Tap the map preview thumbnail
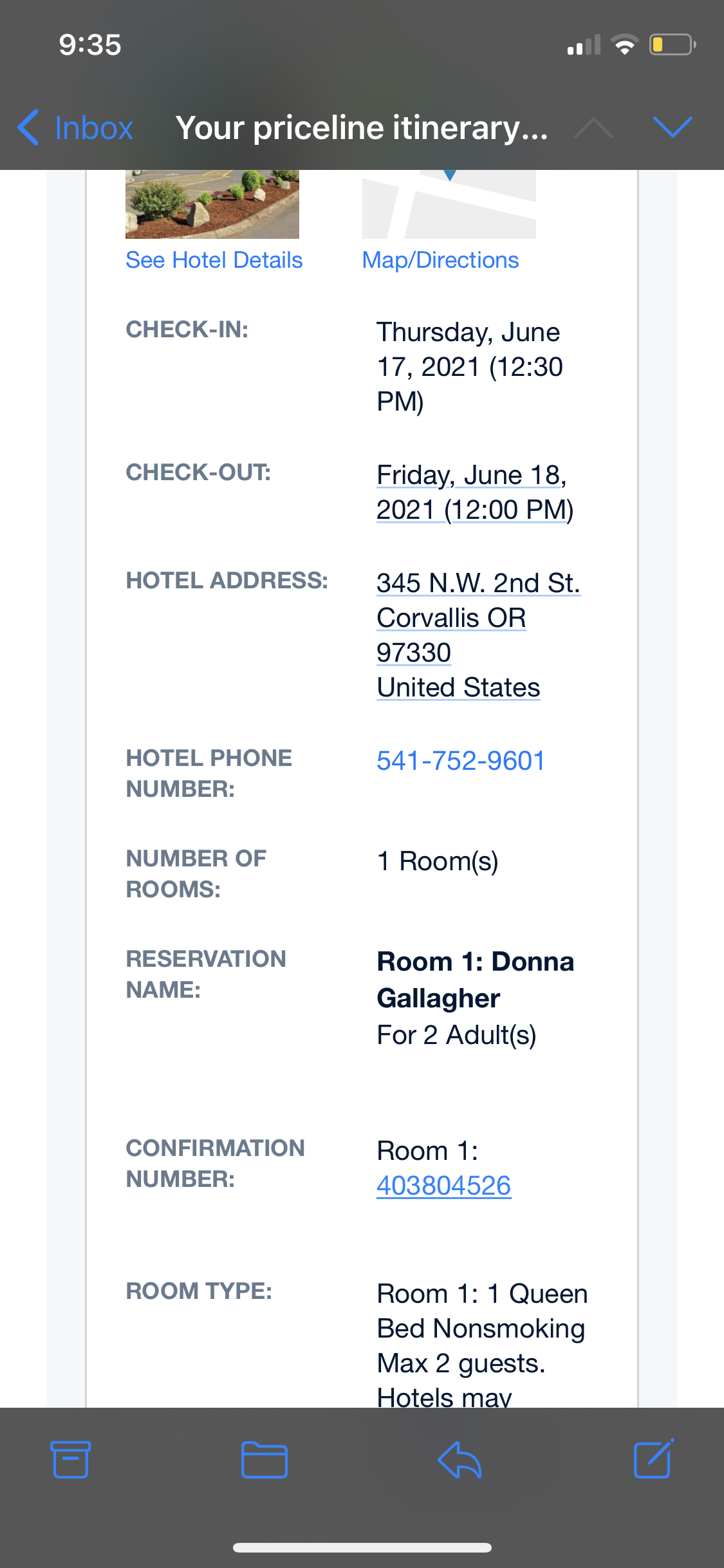 tap(449, 204)
